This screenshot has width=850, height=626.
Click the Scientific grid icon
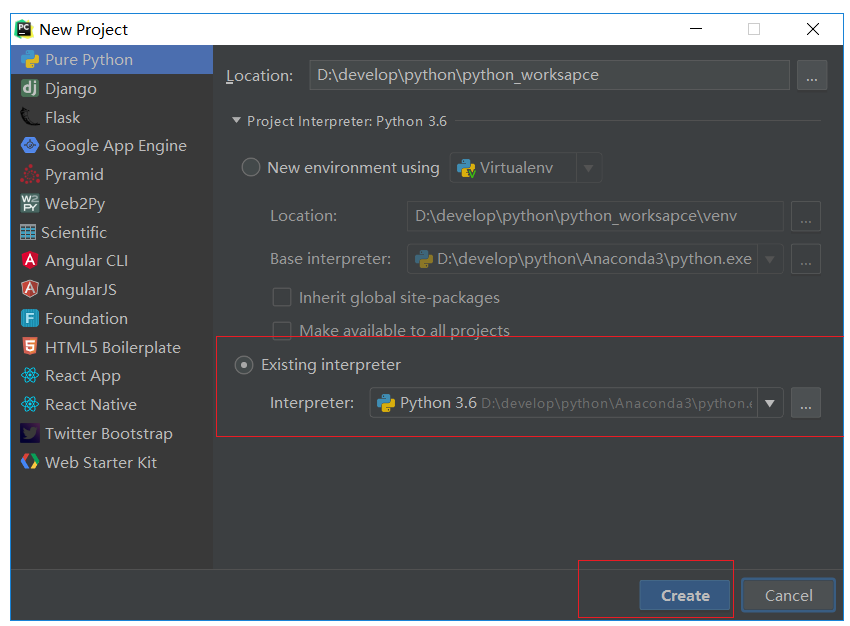(x=28, y=233)
